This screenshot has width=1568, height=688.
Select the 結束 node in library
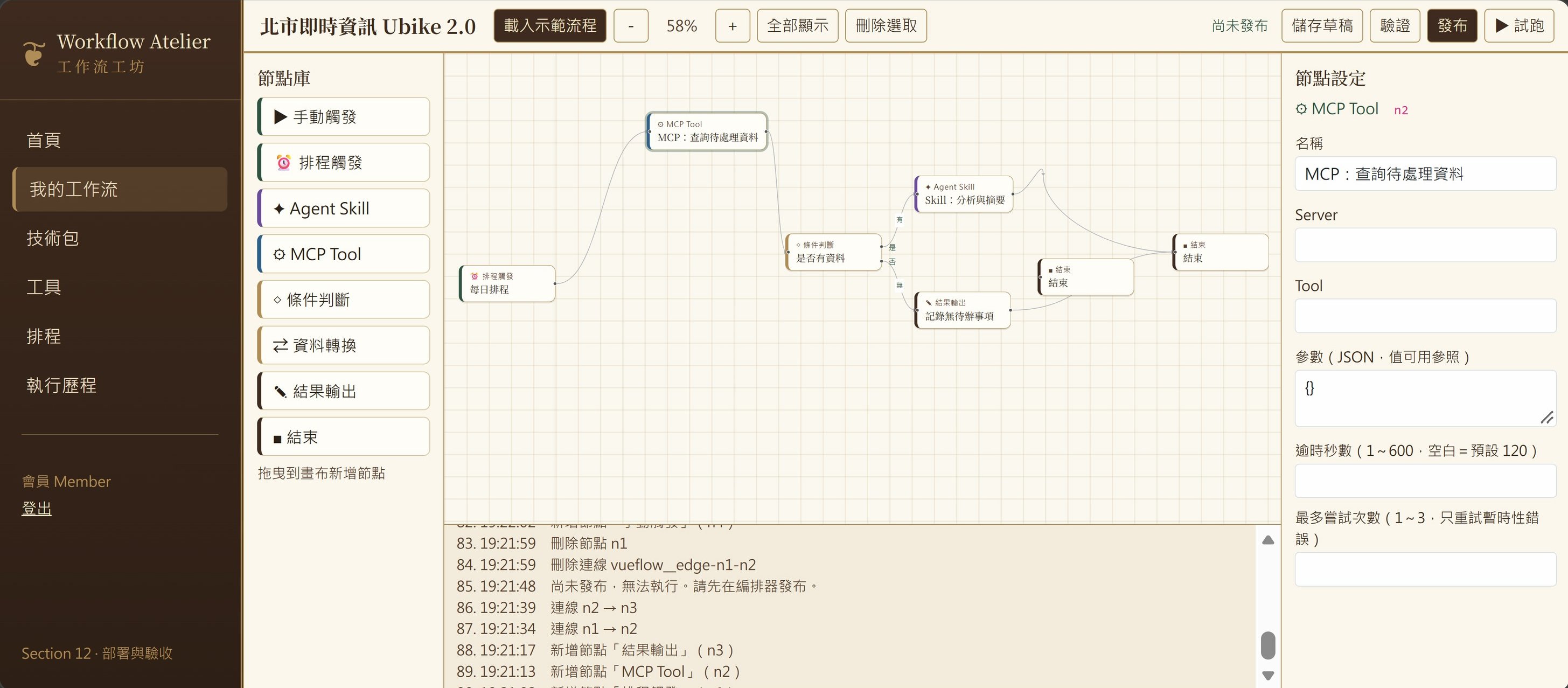pos(343,436)
